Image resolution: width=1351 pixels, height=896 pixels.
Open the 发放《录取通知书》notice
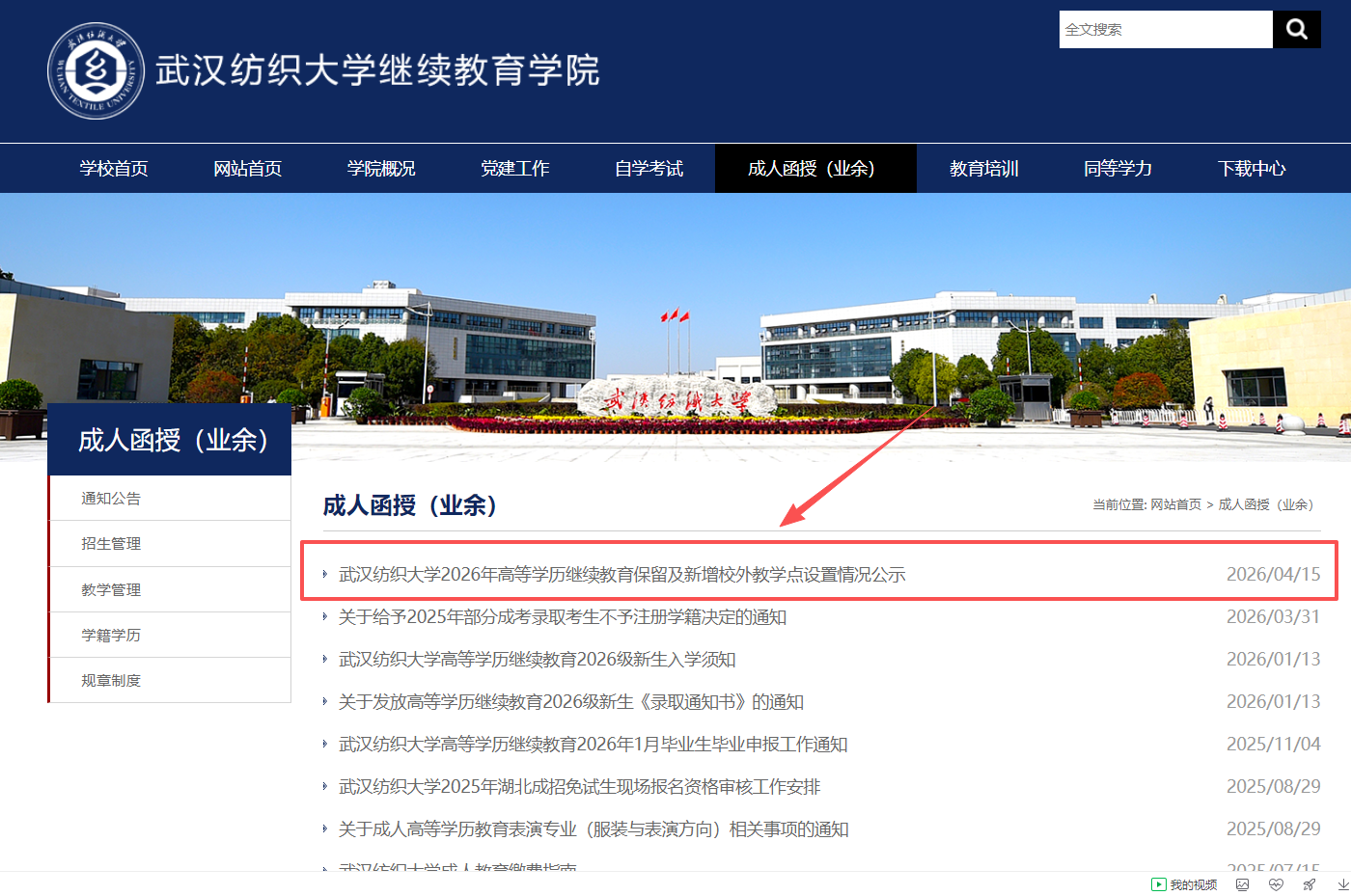(x=571, y=702)
